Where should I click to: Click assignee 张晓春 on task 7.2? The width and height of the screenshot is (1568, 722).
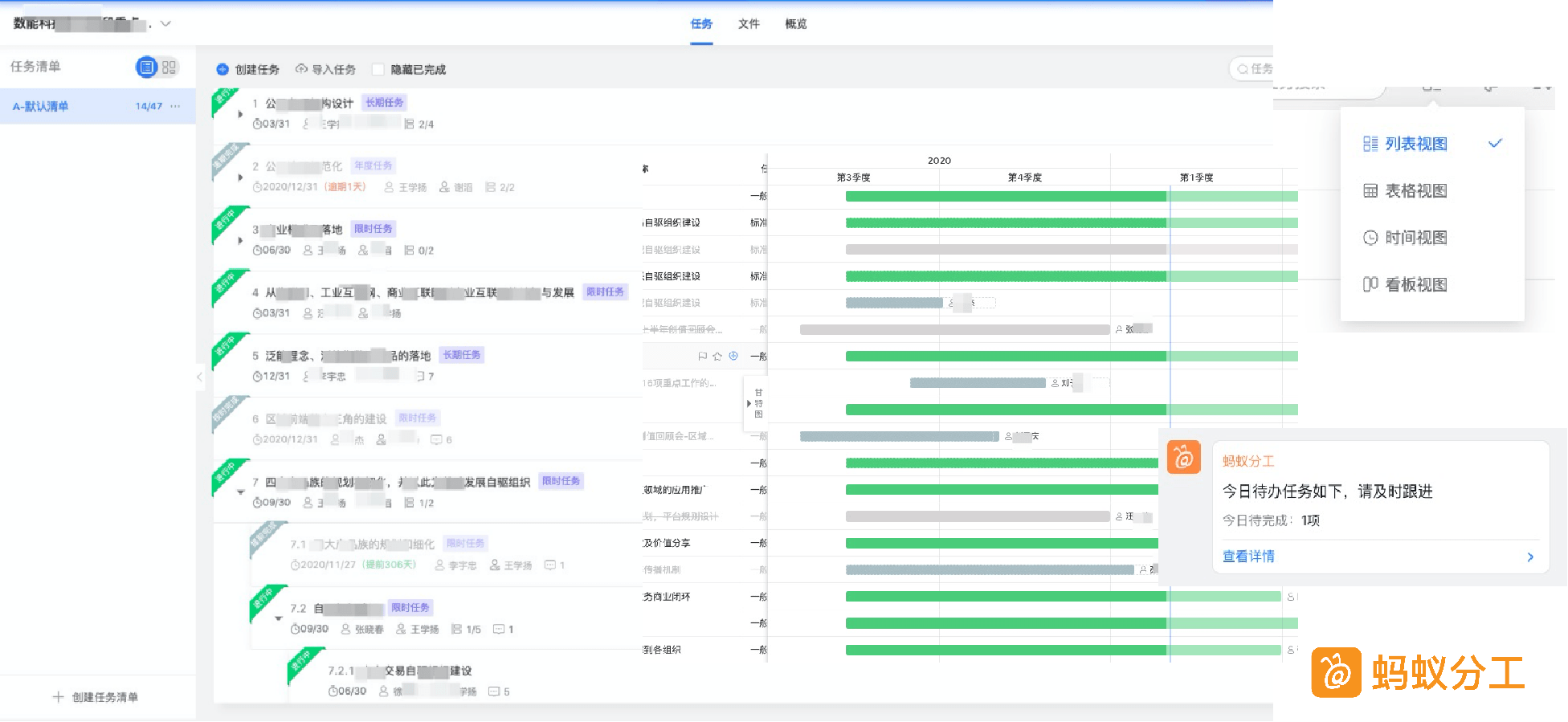point(370,630)
